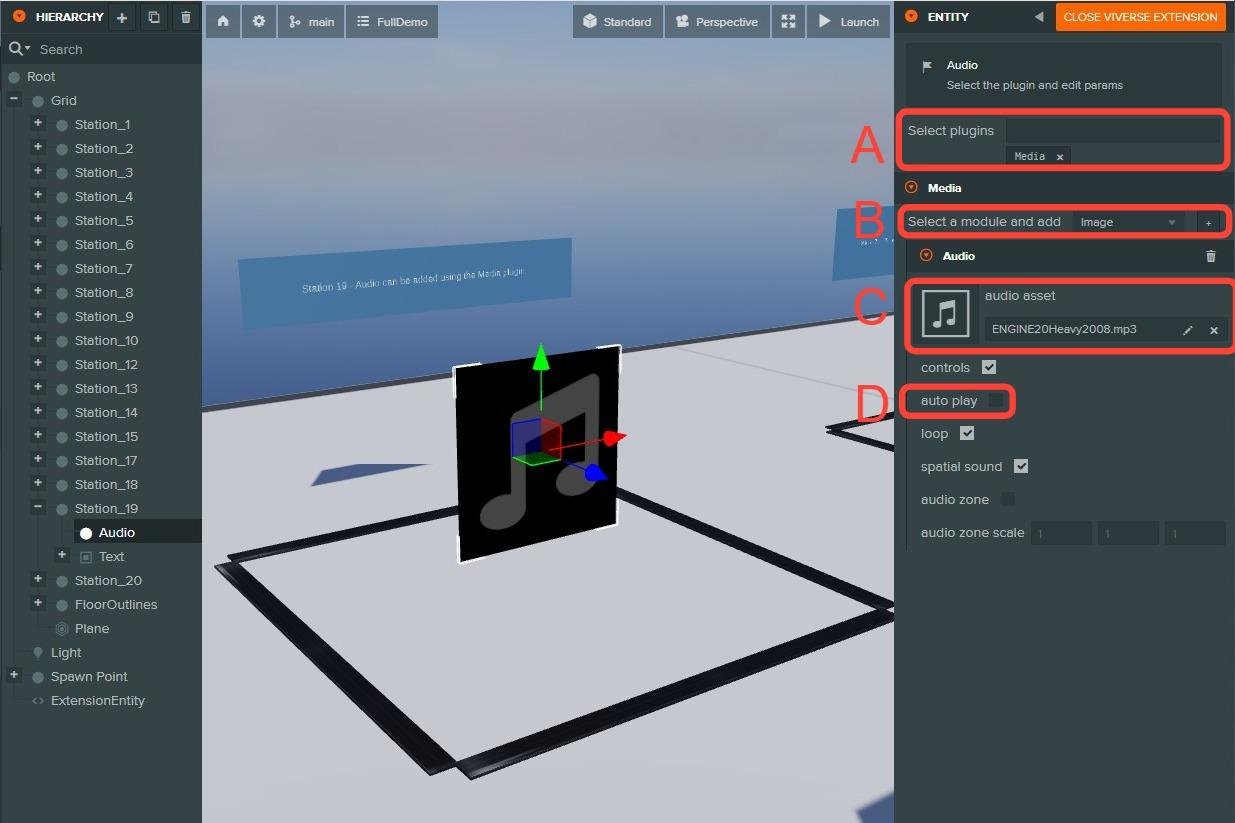The width and height of the screenshot is (1235, 823).
Task: Click the Launch button
Action: pyautogui.click(x=849, y=21)
